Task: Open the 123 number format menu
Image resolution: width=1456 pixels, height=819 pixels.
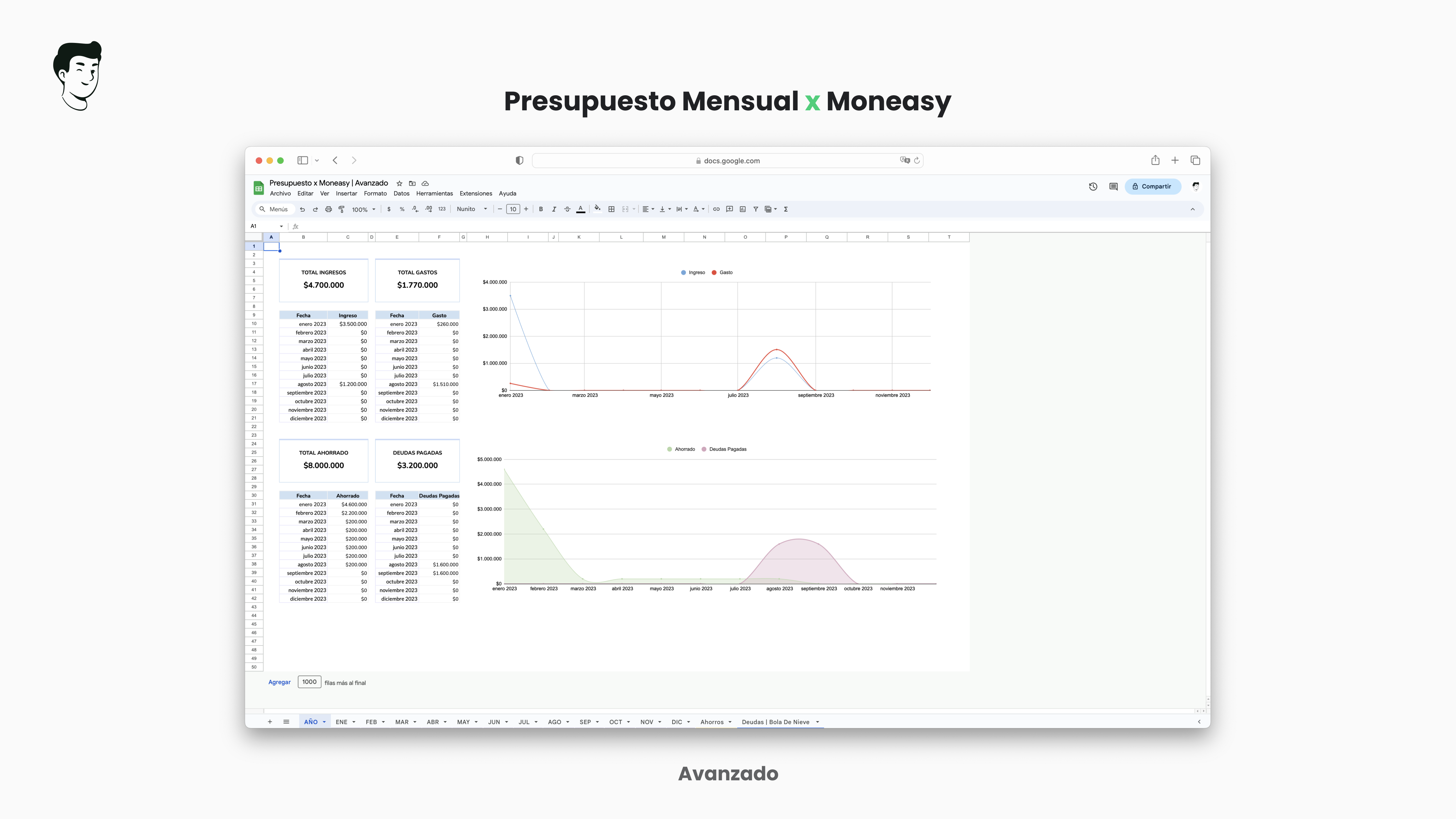Action: coord(442,209)
